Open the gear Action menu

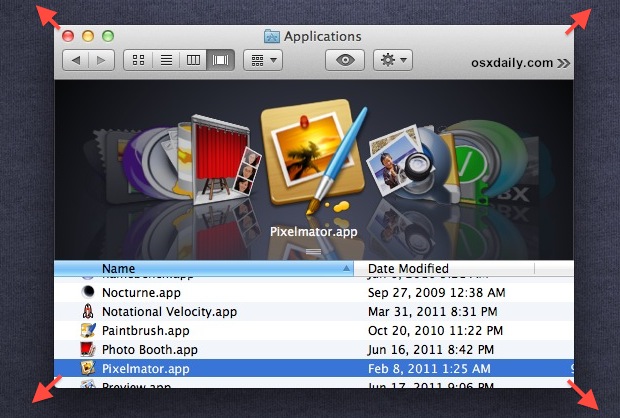pos(393,60)
